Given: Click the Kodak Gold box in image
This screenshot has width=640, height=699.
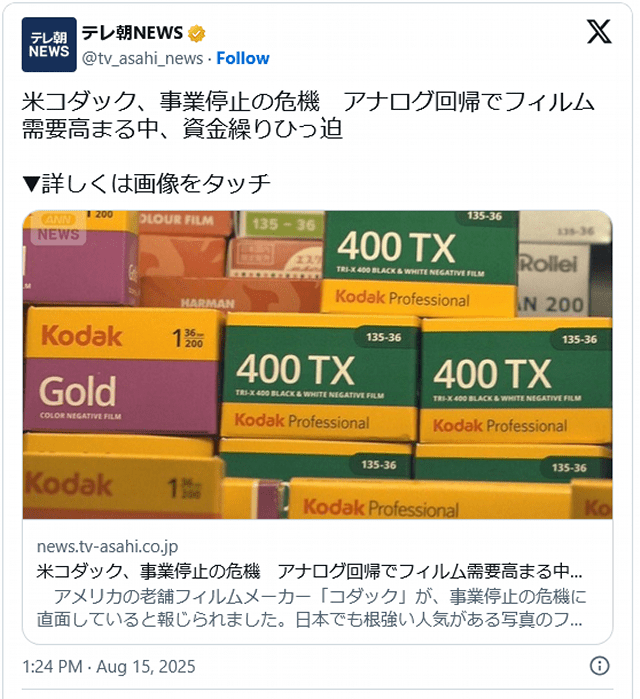Looking at the screenshot, I should click(x=123, y=370).
